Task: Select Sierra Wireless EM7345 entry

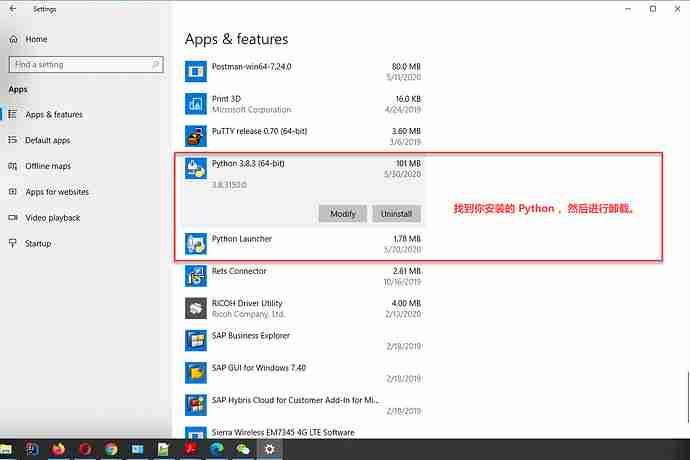Action: click(x=303, y=433)
